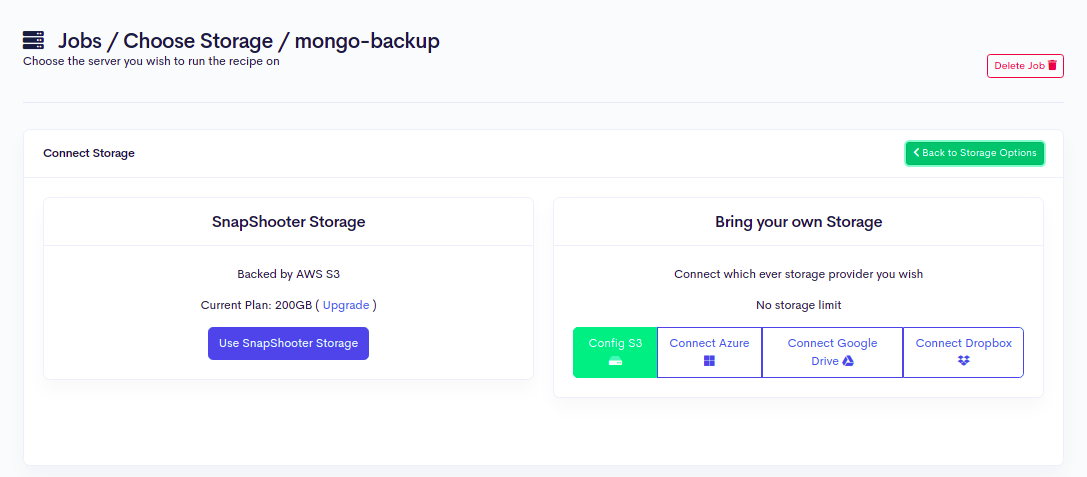Choose Connect Google Drive provider
Viewport: 1087px width, 477px height.
(x=833, y=352)
